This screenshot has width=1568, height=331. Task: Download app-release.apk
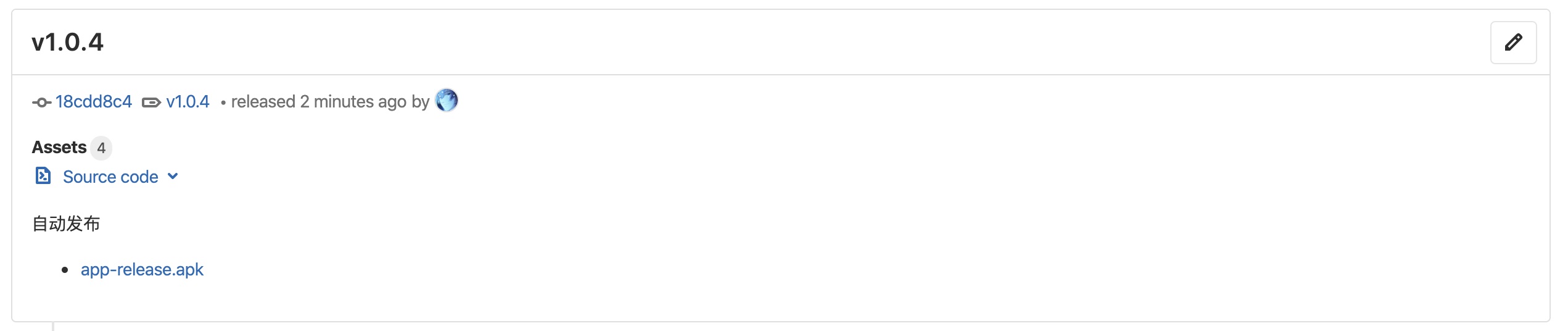click(142, 270)
